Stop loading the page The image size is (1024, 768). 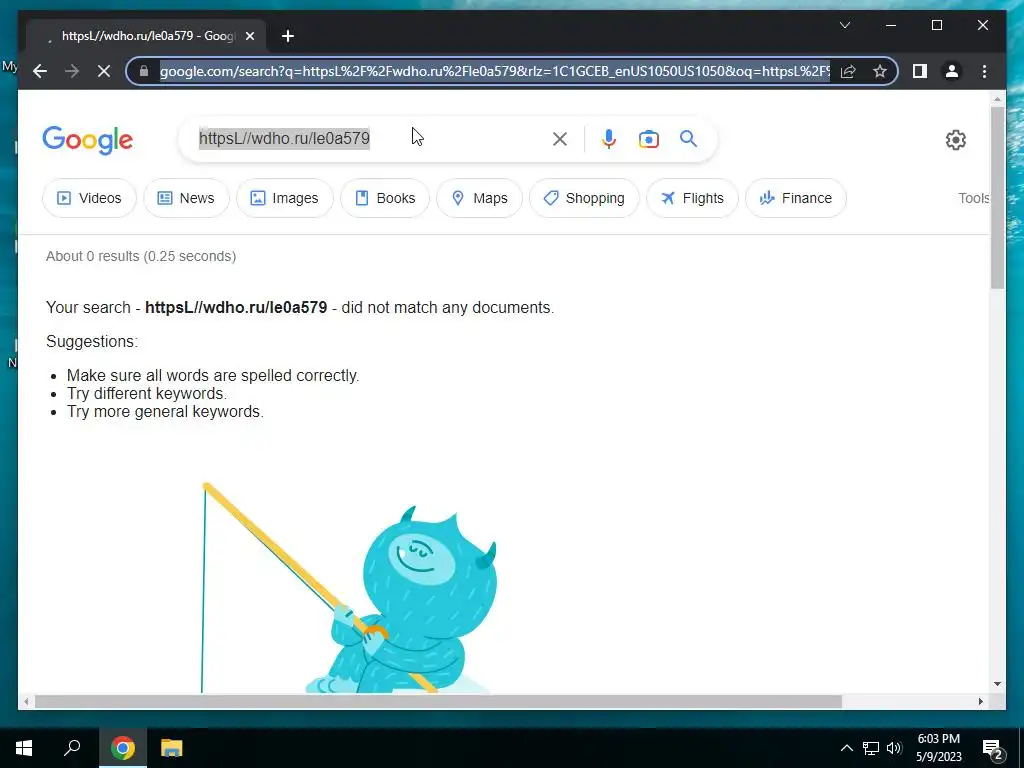(103, 71)
